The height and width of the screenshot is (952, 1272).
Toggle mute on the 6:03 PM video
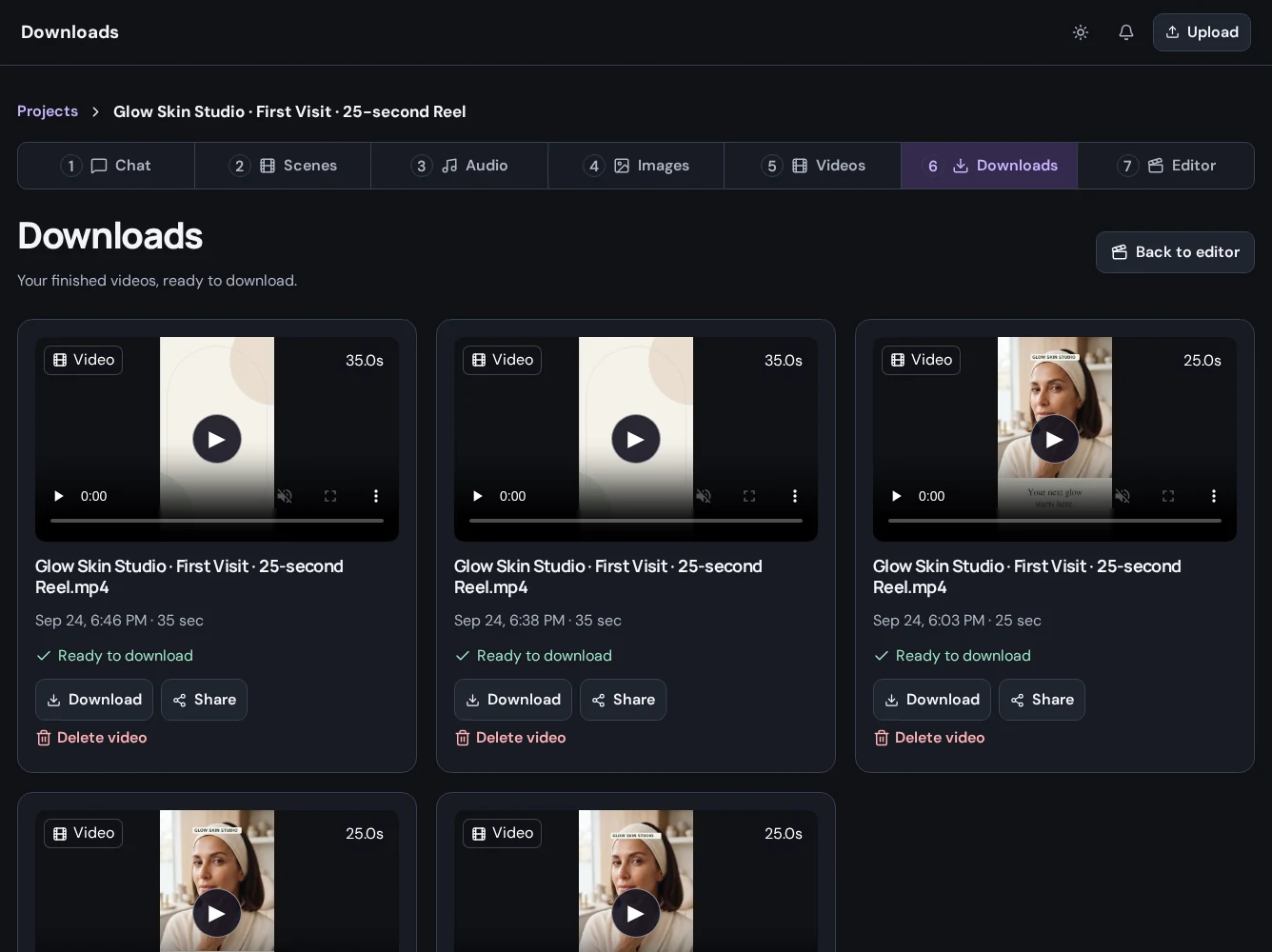[1123, 496]
